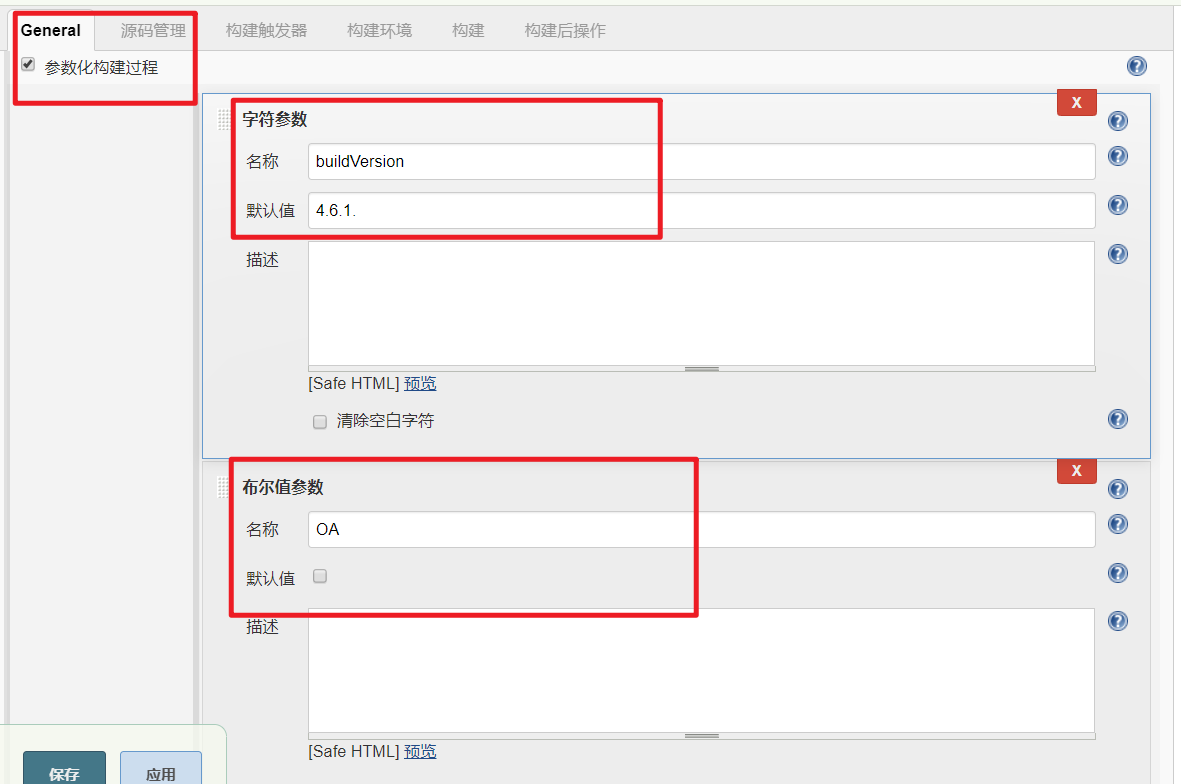Click the 保存 button

(64, 772)
